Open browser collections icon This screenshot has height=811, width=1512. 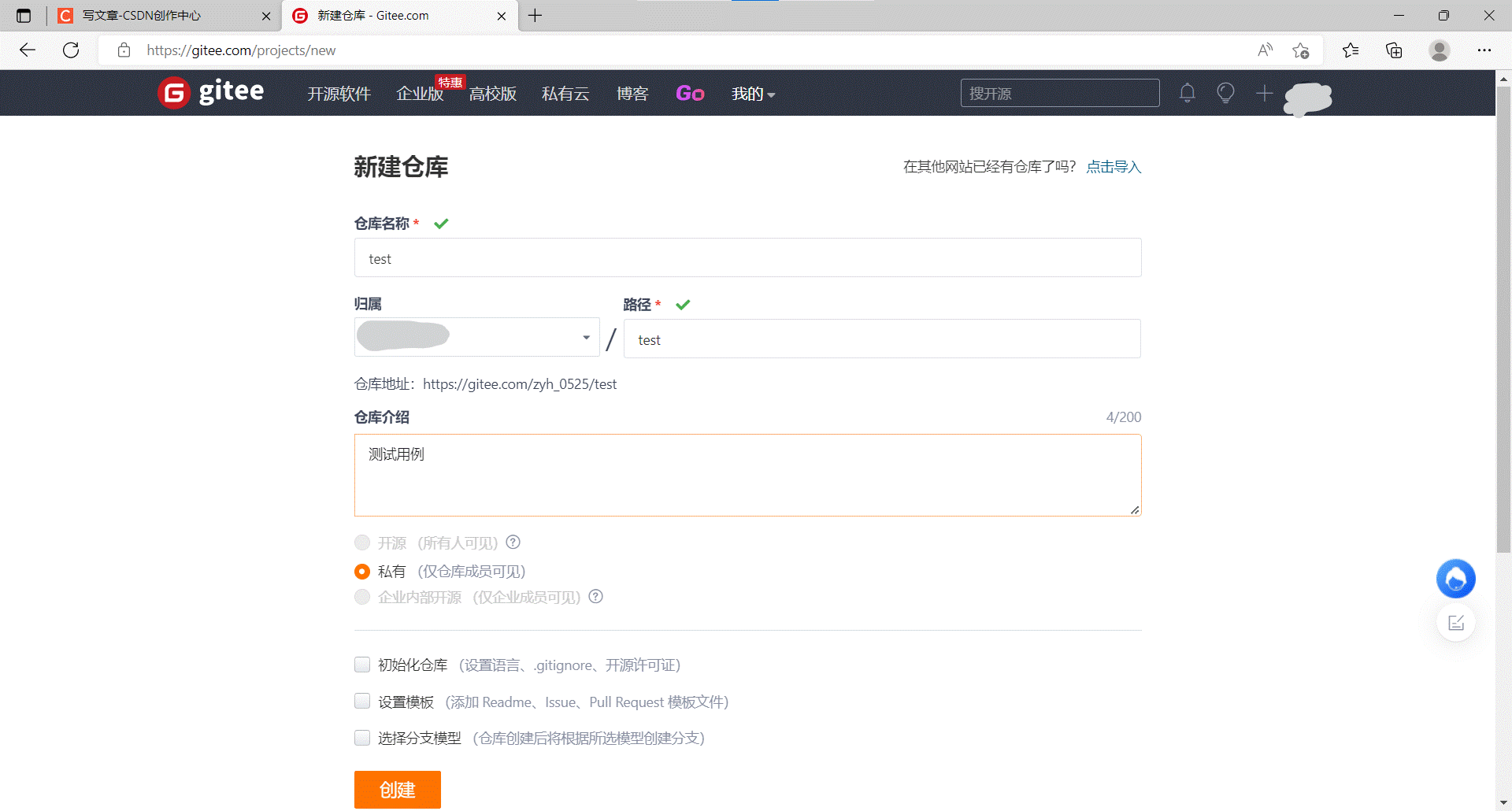tap(1394, 50)
